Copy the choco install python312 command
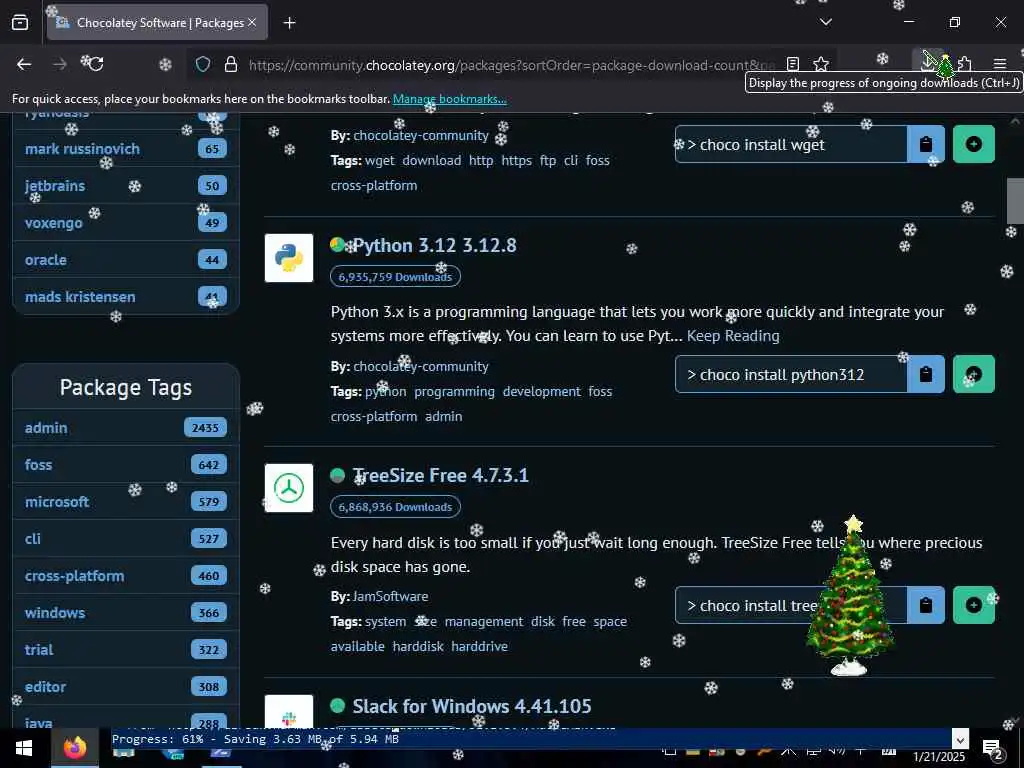This screenshot has width=1024, height=768. pyautogui.click(x=925, y=374)
